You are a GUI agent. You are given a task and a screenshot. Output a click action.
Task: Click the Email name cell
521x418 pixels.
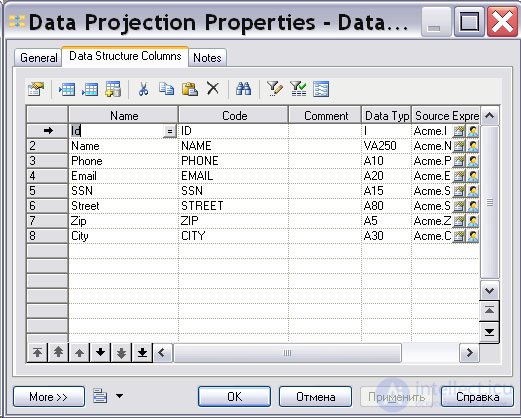tap(123, 176)
